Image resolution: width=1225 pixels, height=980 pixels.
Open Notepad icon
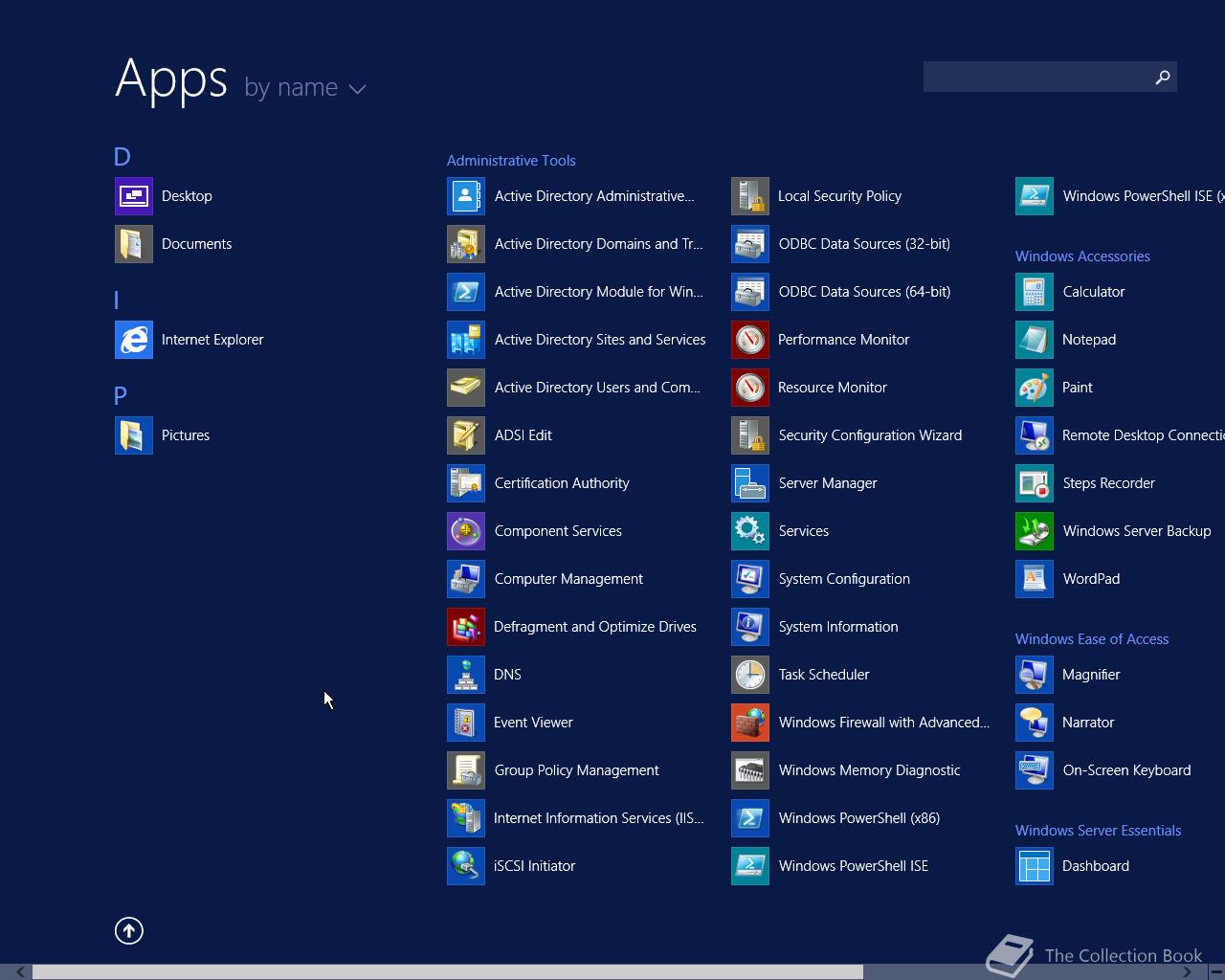tap(1035, 340)
